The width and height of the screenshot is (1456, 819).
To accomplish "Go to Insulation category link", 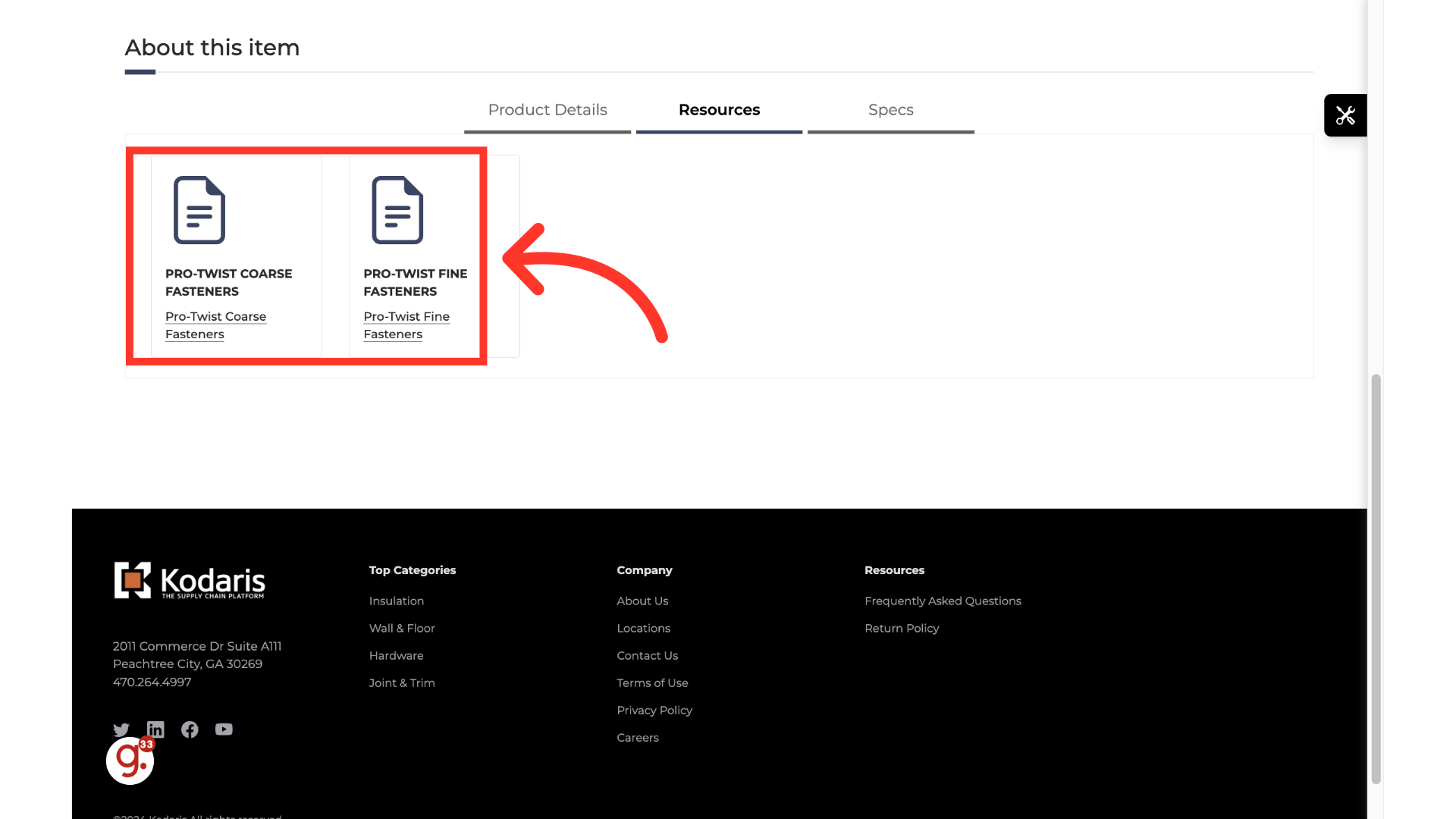I will tap(397, 601).
